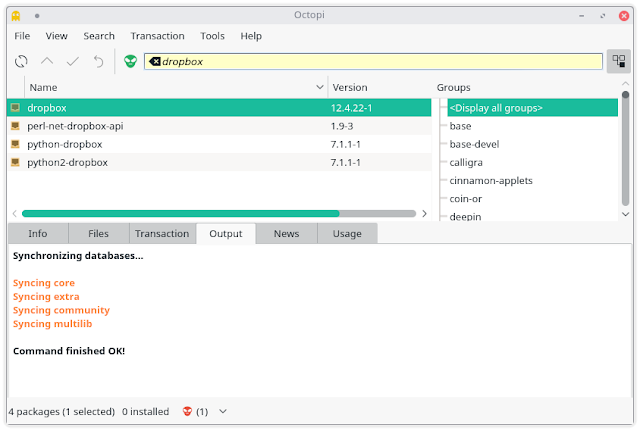Toggle the package groups panel button
Image resolution: width=640 pixels, height=431 pixels.
click(x=619, y=62)
